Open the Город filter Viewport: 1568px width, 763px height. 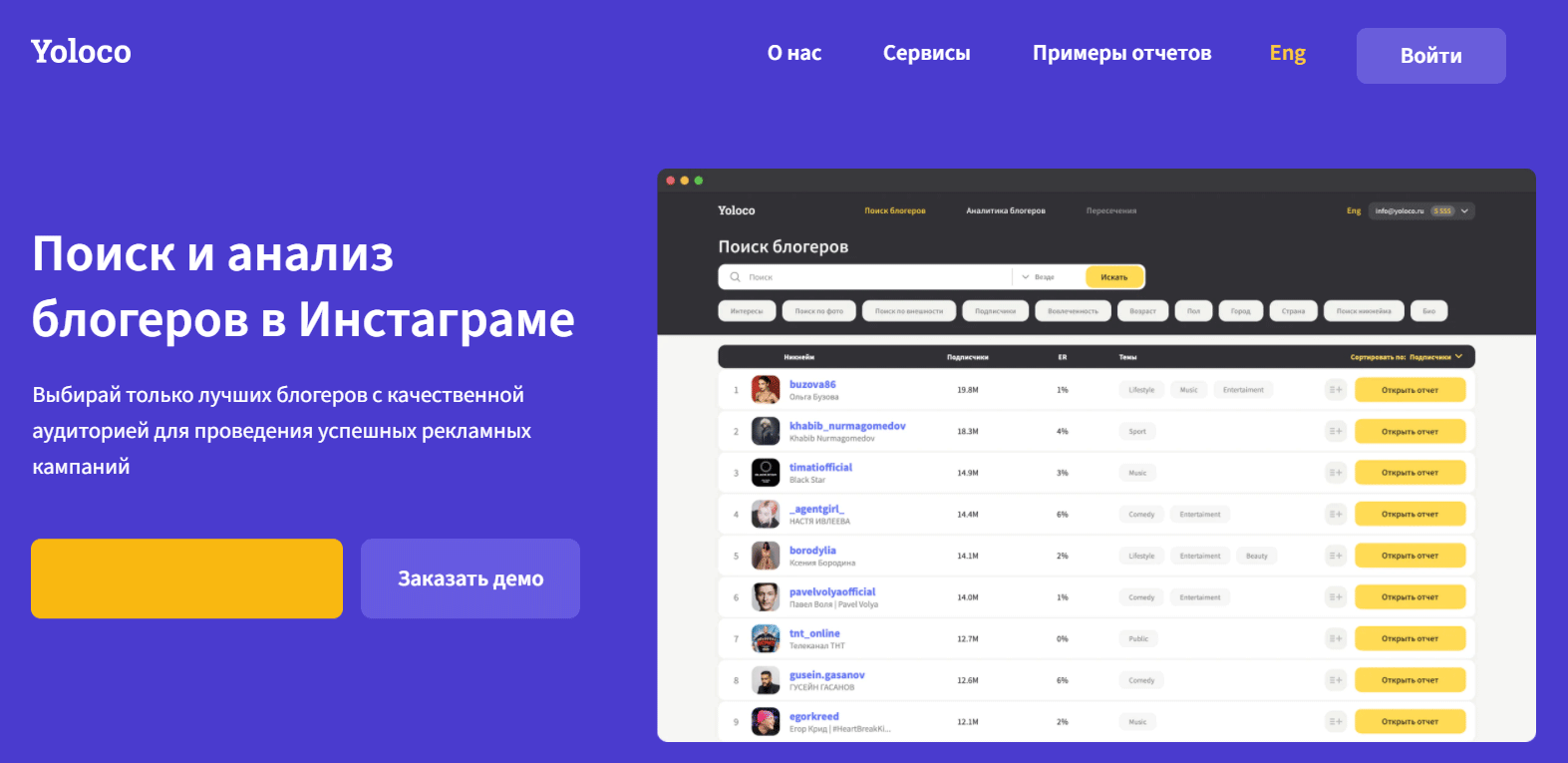(x=1240, y=311)
